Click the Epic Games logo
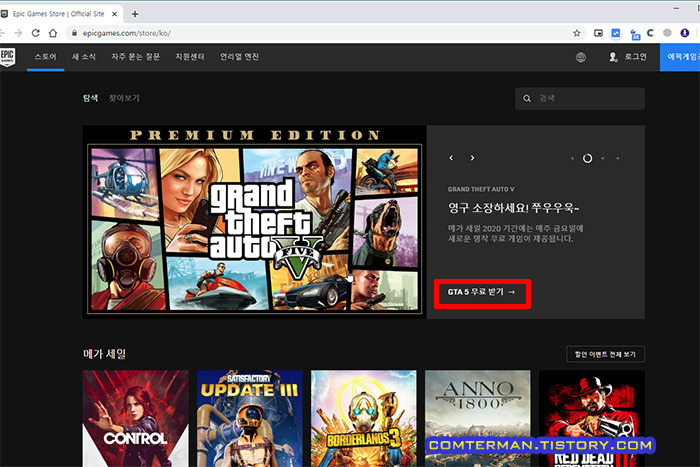 (x=7, y=57)
